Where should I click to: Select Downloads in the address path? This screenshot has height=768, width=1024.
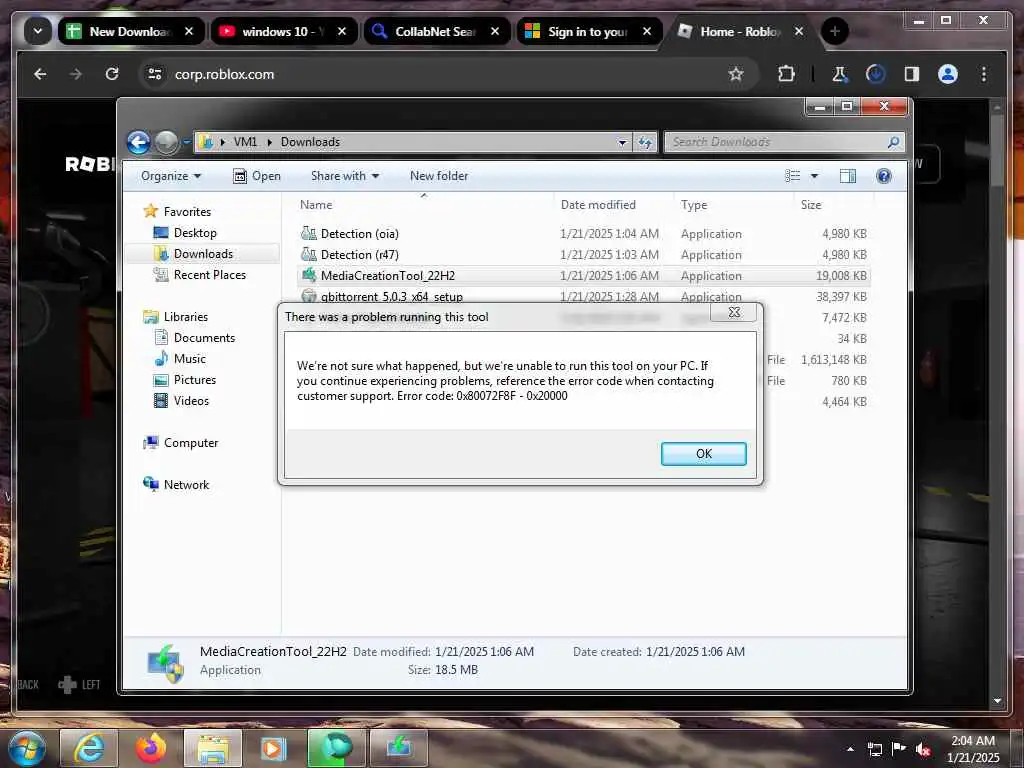pyautogui.click(x=310, y=142)
